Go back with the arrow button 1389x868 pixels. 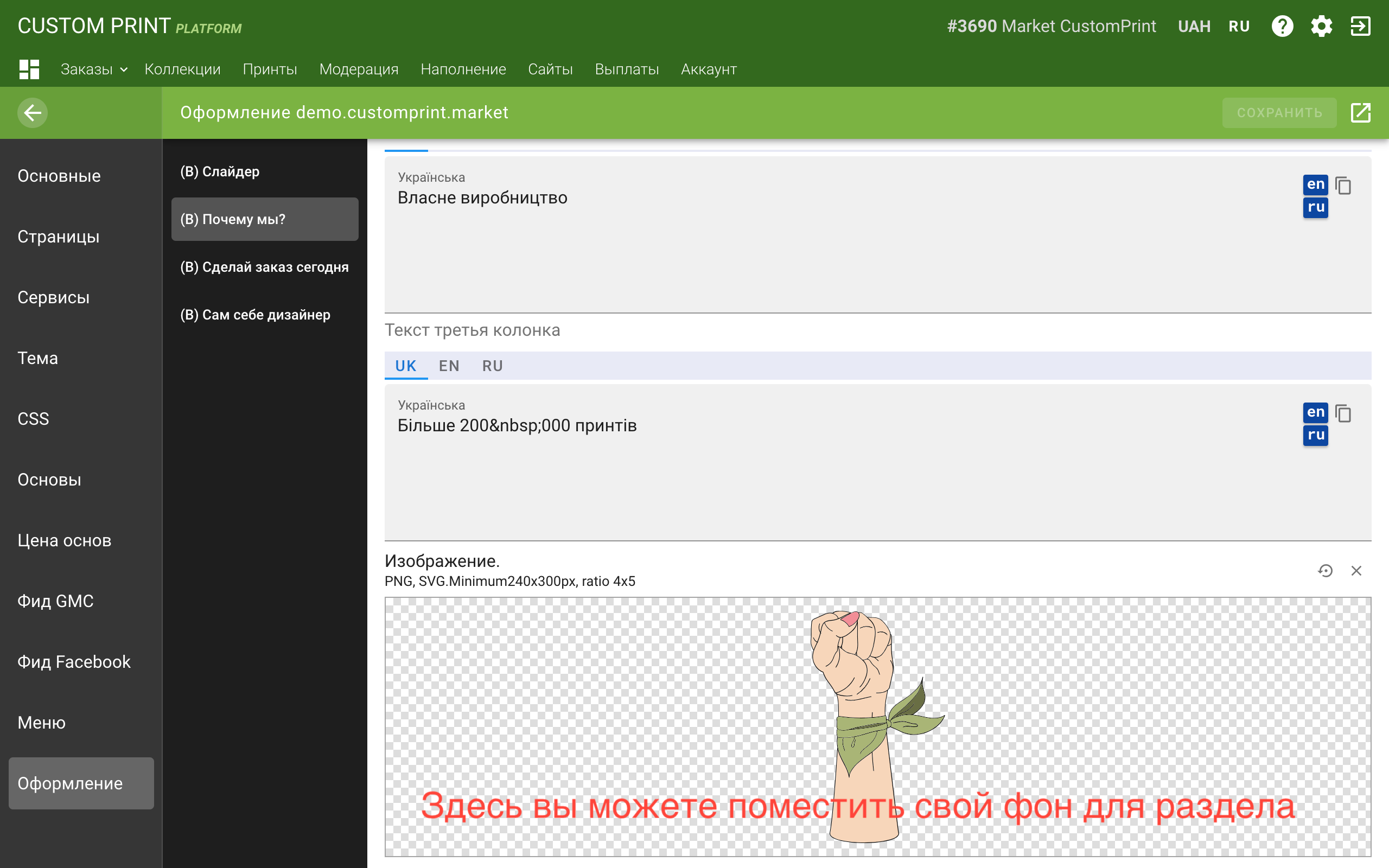(x=33, y=112)
